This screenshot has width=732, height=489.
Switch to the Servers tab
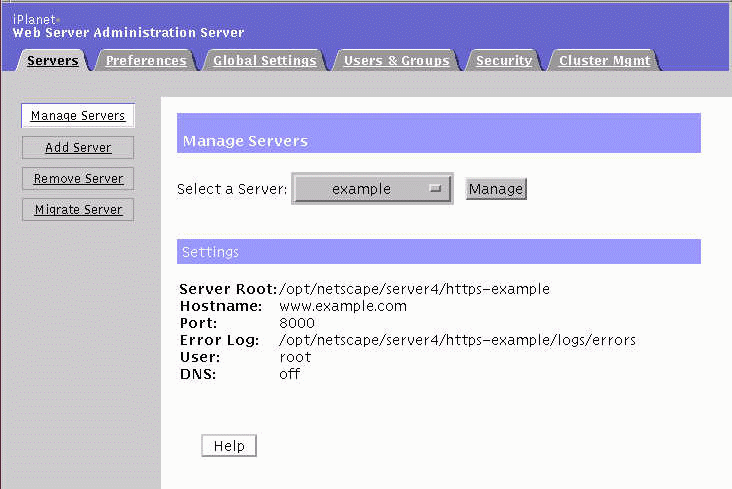coord(53,61)
